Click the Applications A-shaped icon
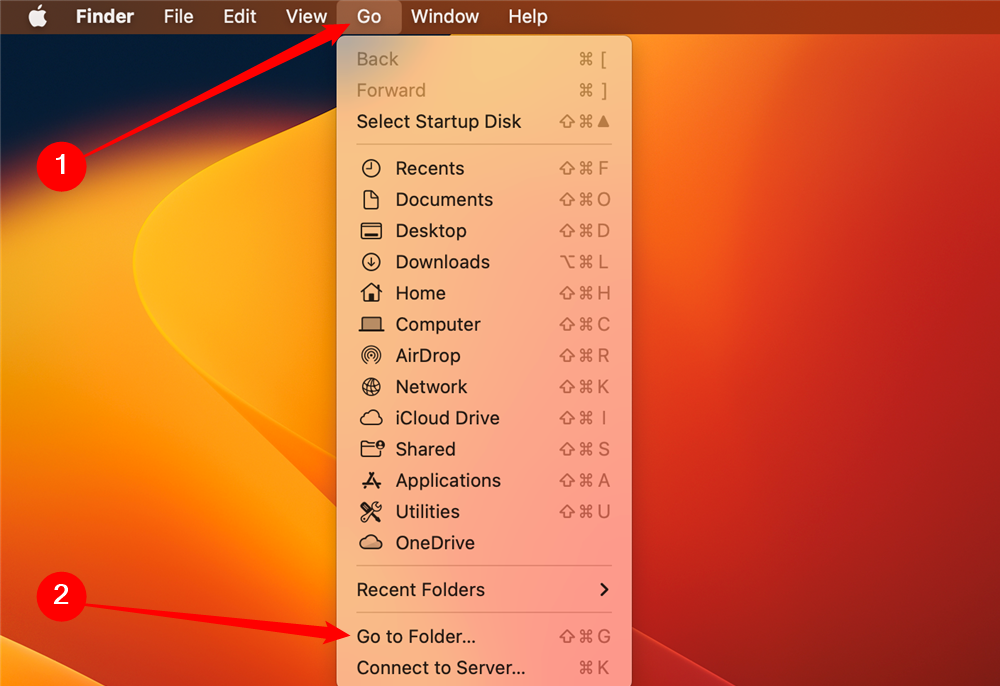The width and height of the screenshot is (1000, 686). 371,480
